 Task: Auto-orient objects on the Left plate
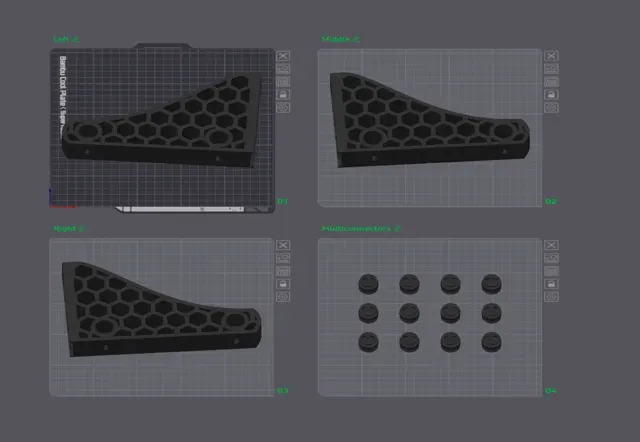coord(283,69)
